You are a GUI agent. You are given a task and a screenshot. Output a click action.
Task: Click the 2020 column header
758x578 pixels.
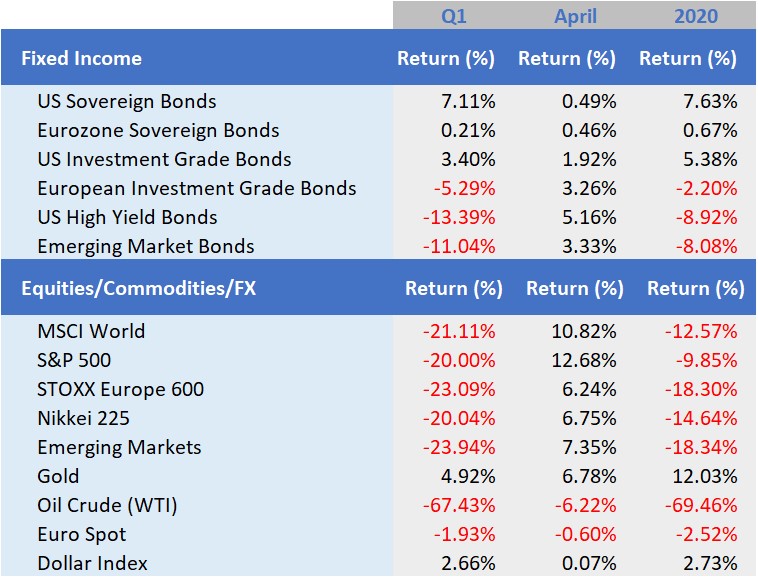coord(695,16)
